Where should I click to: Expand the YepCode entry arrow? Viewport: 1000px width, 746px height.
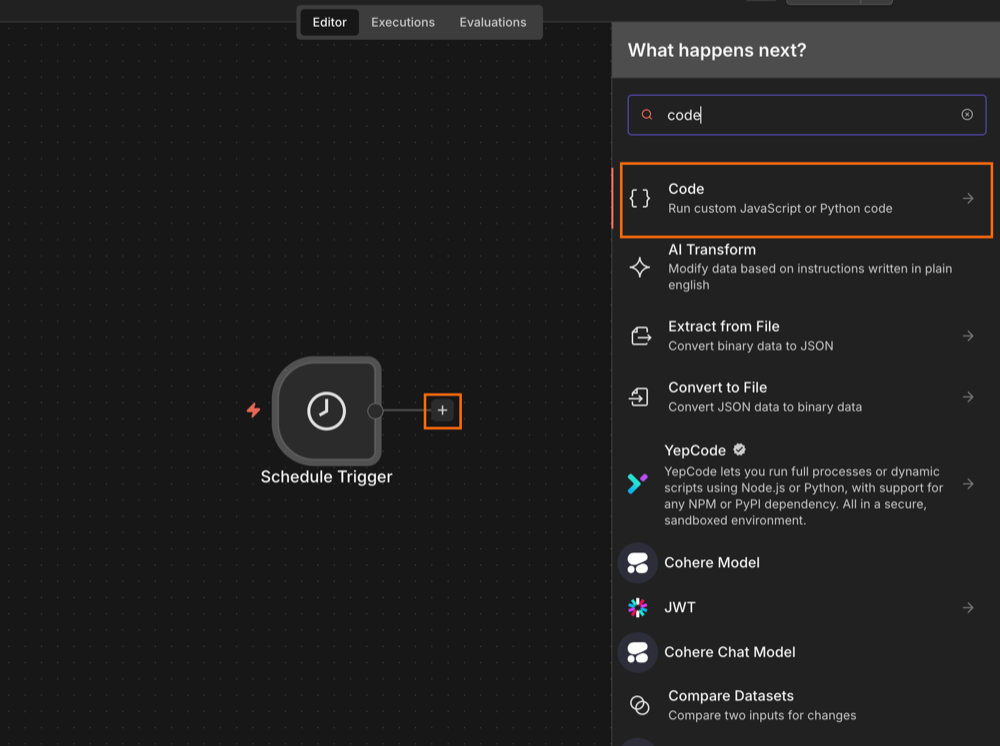[968, 484]
